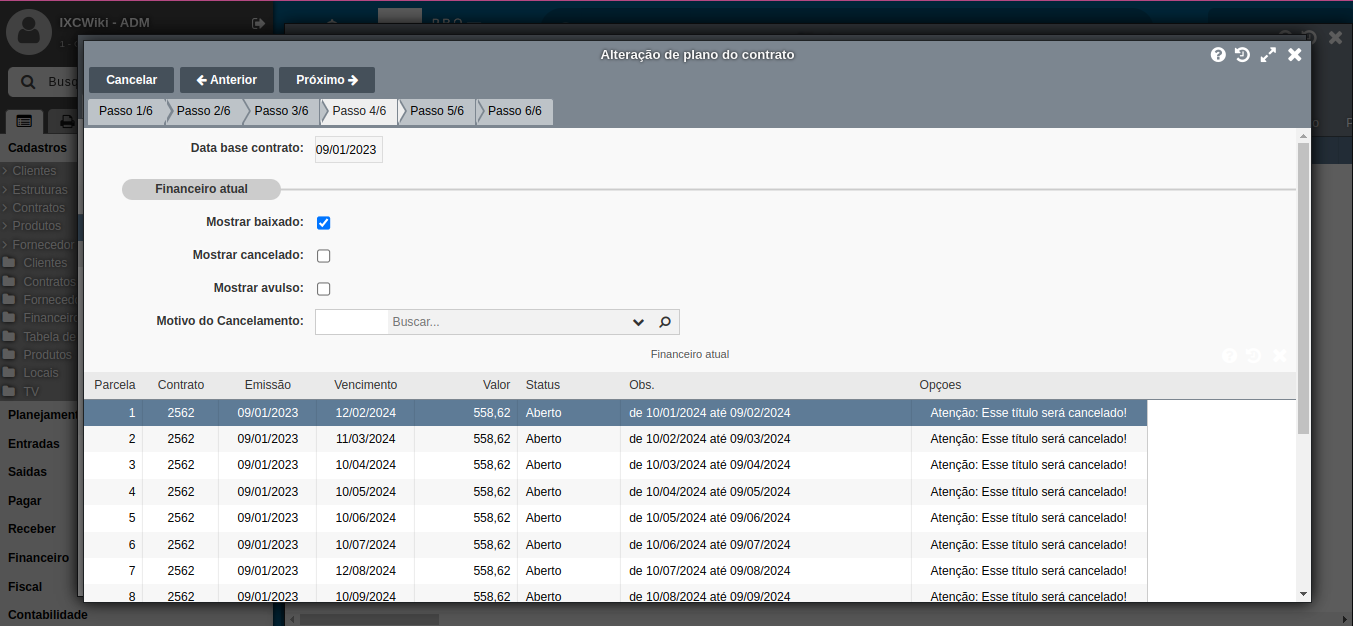Open the dialog help question-mark icon
Image resolution: width=1353 pixels, height=626 pixels.
coord(1218,55)
